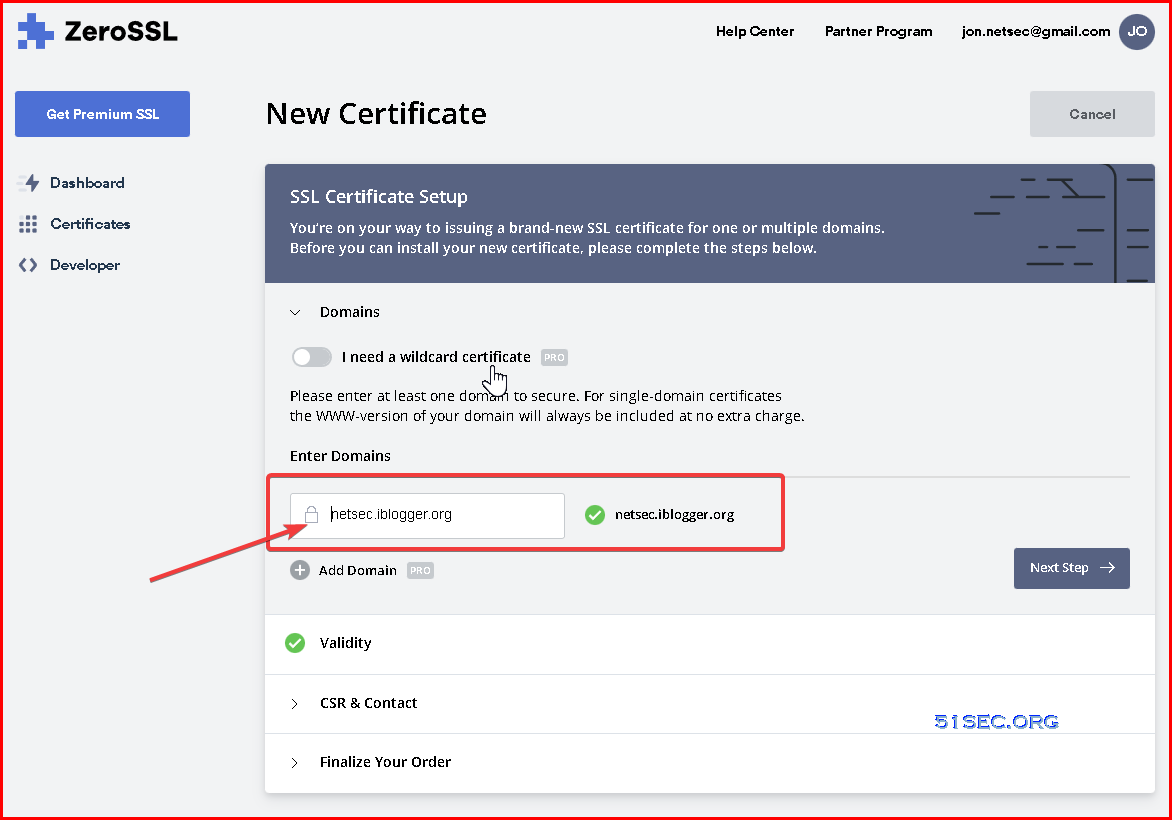Enable the wildcard certificate toggle

pyautogui.click(x=312, y=357)
